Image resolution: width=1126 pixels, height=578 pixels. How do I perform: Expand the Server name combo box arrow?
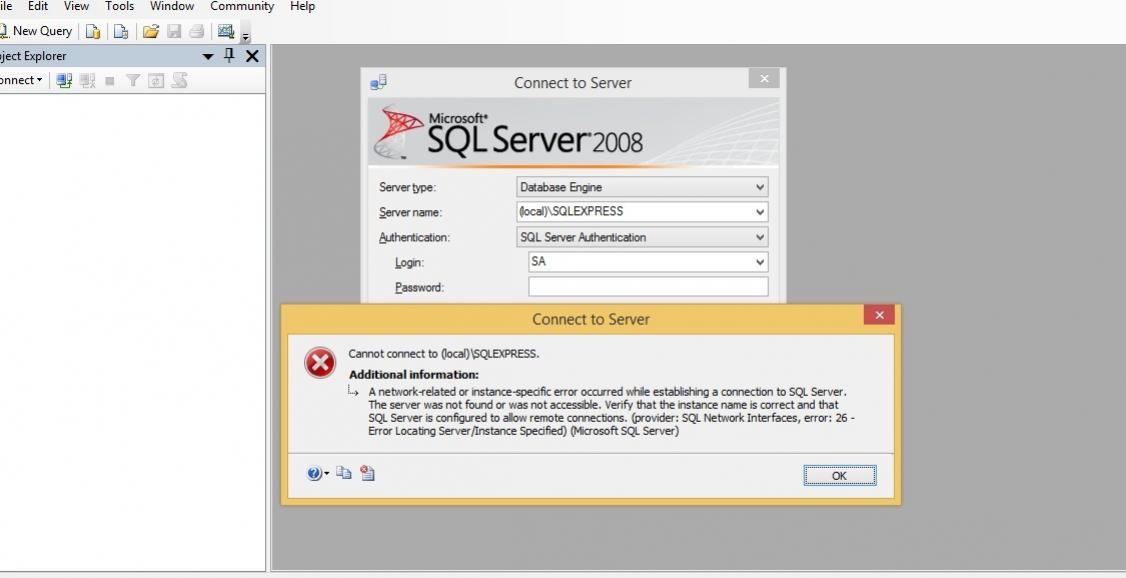click(760, 212)
